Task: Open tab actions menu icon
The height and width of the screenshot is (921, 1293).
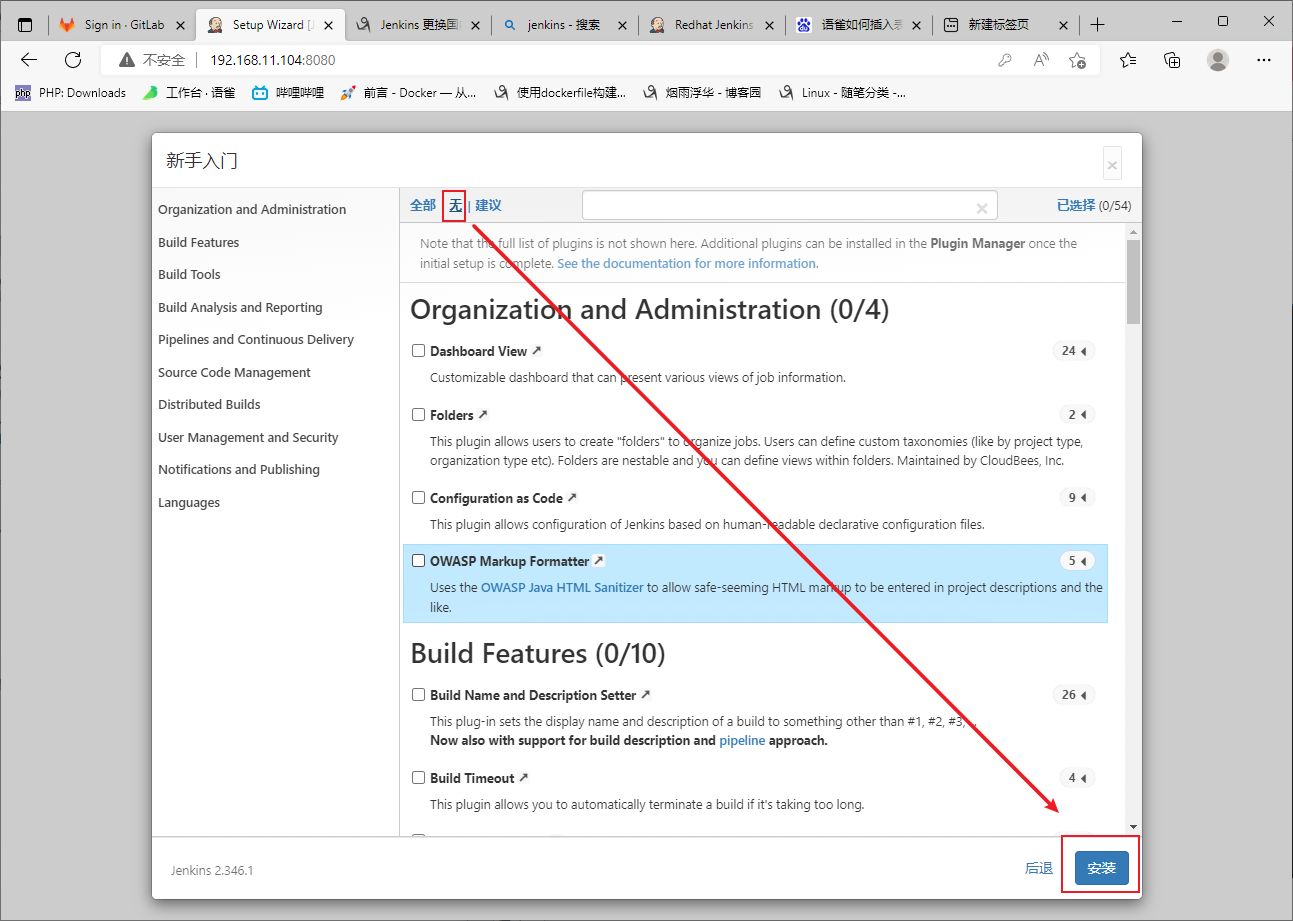Action: [25, 25]
